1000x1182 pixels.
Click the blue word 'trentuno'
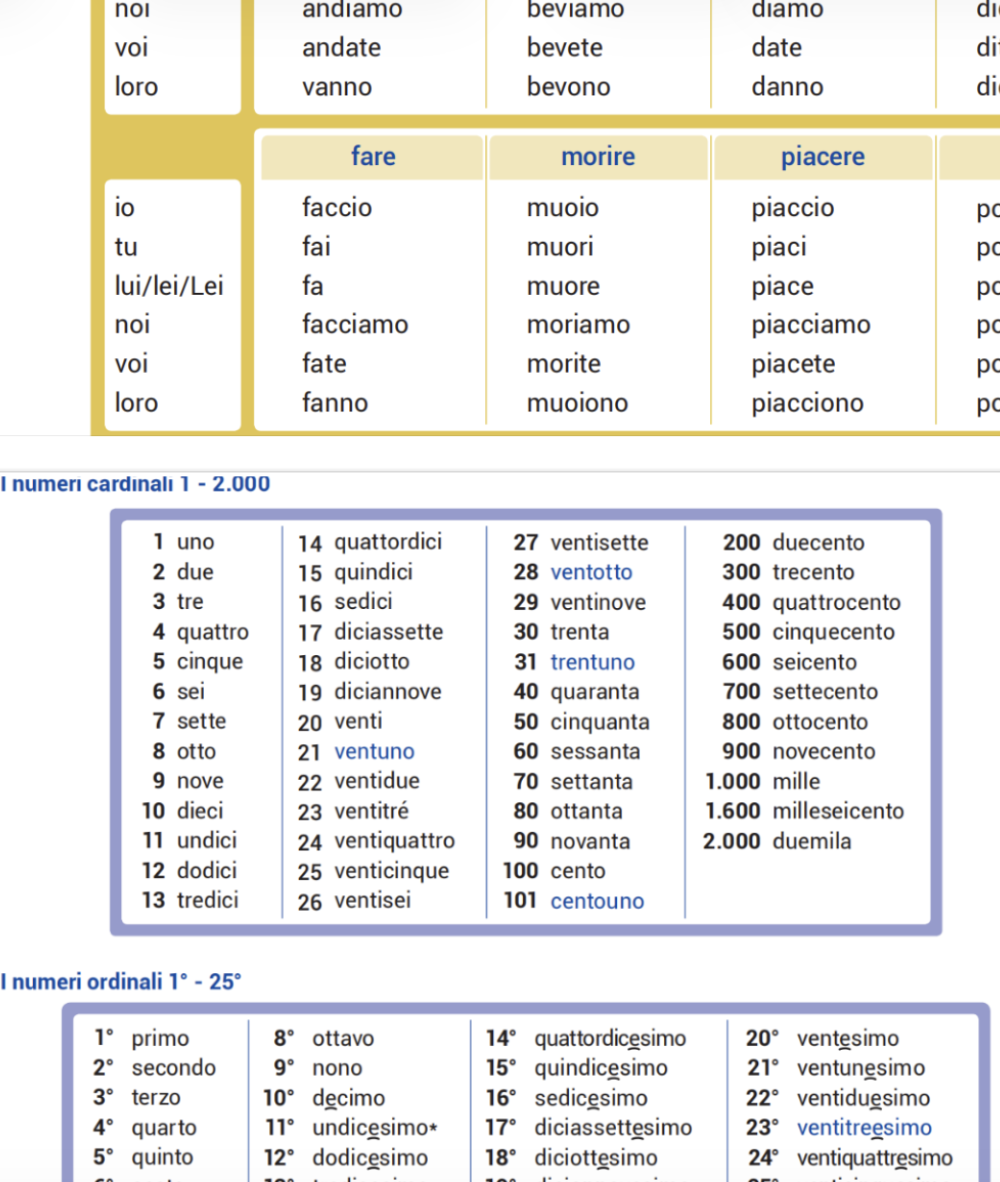coord(592,662)
